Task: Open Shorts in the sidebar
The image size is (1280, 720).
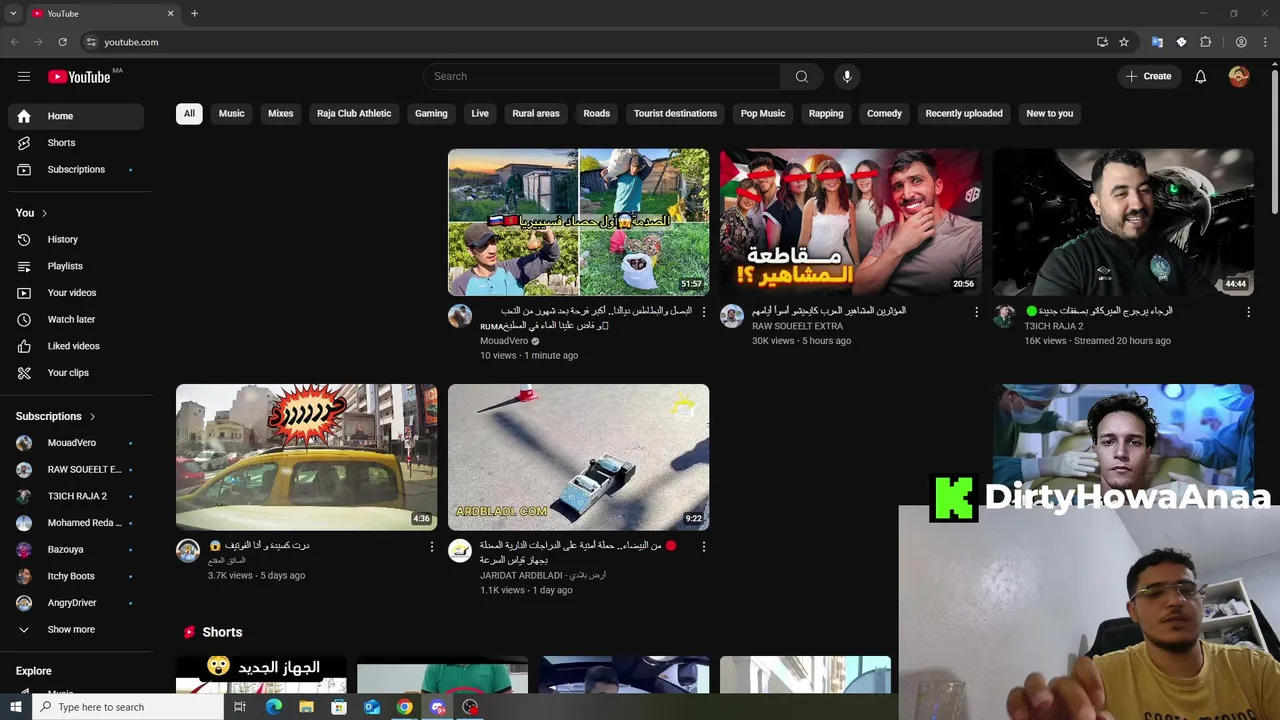Action: (76, 143)
